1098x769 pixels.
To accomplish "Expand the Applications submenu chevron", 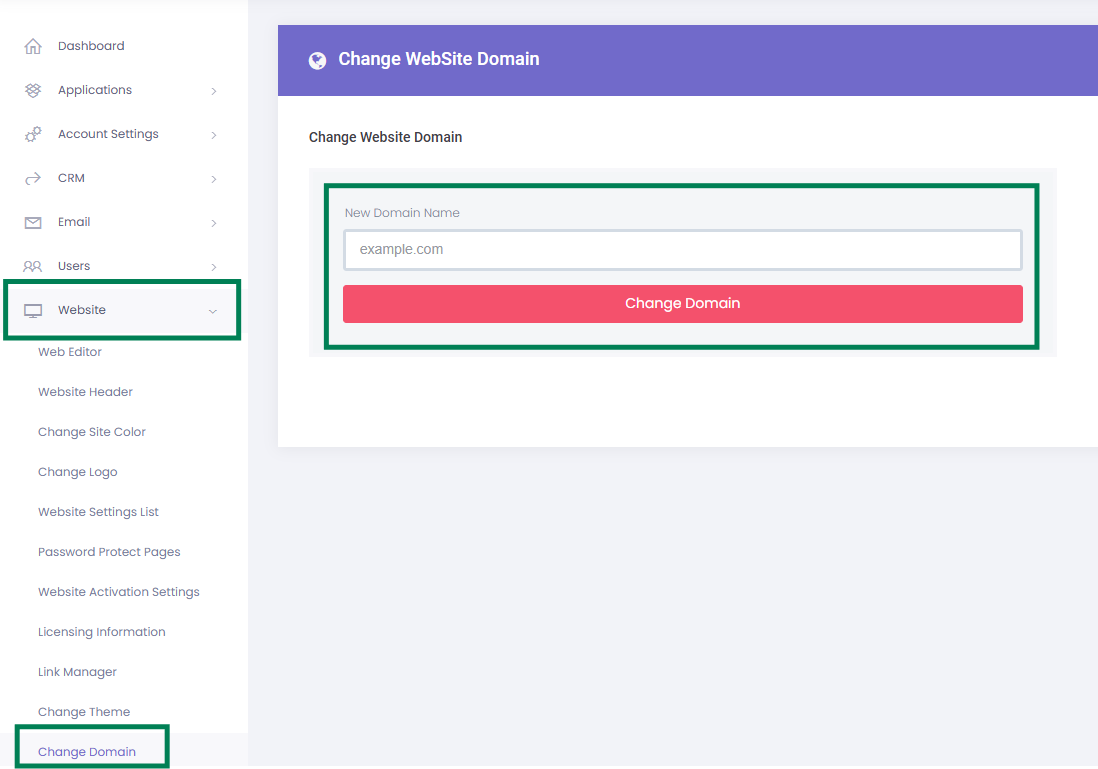I will tap(214, 91).
